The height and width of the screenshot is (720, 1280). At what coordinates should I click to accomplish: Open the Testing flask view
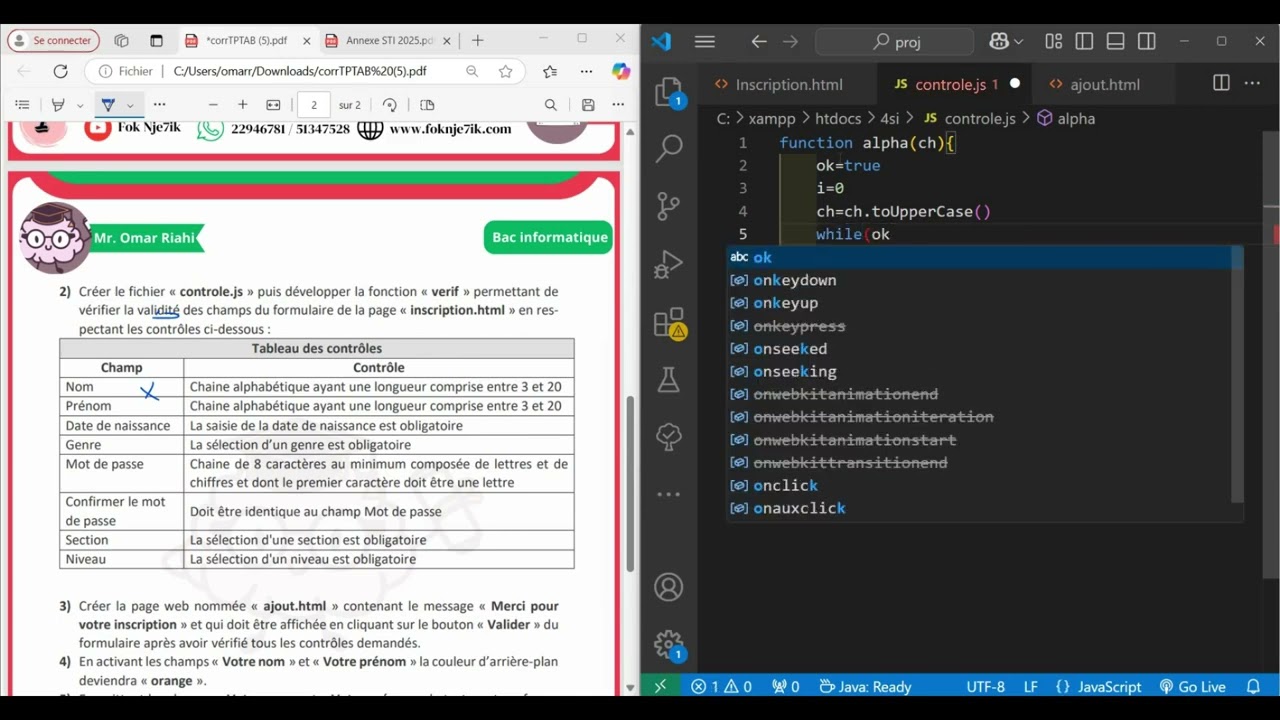coord(668,379)
